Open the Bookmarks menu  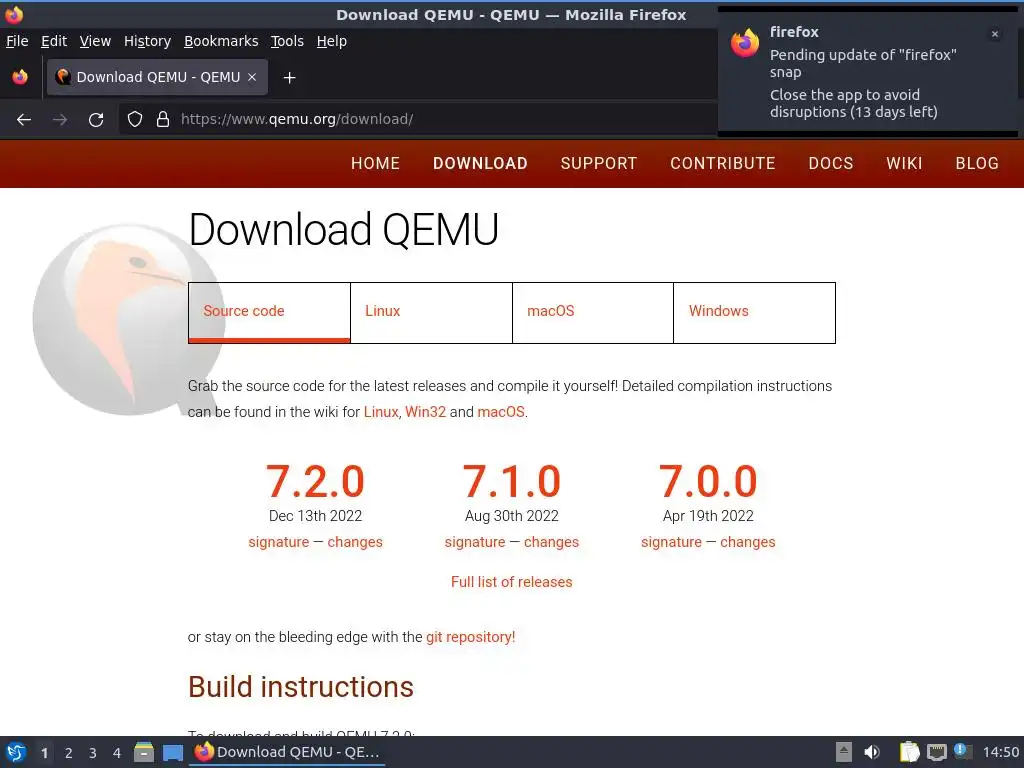(x=221, y=41)
